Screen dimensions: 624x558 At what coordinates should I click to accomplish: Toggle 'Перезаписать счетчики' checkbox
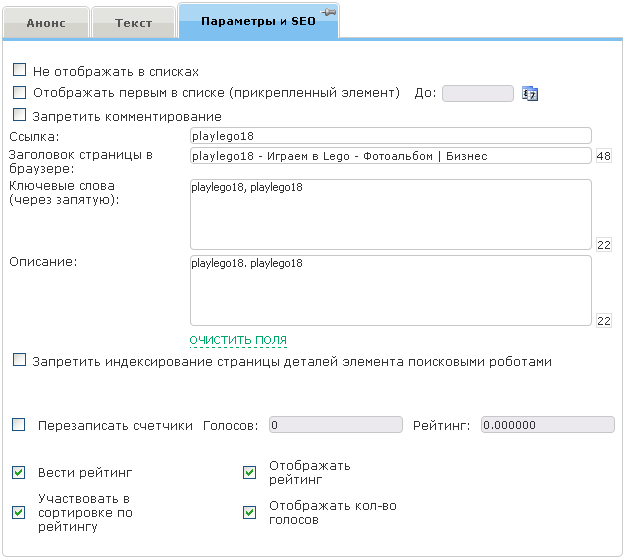pos(19,425)
